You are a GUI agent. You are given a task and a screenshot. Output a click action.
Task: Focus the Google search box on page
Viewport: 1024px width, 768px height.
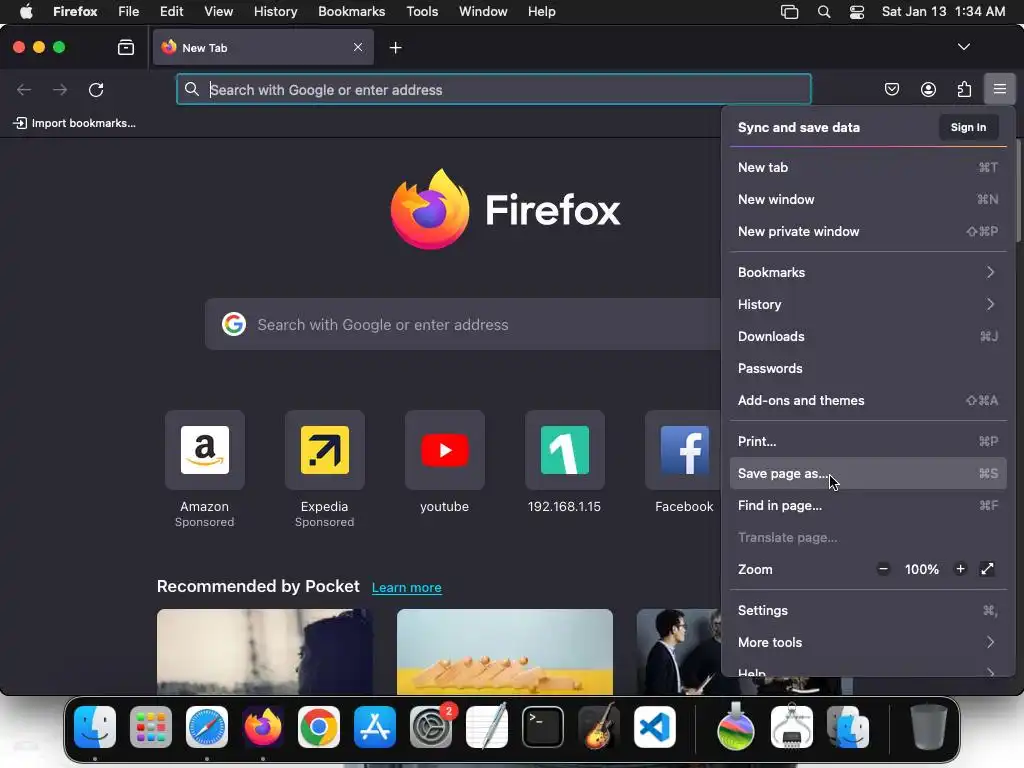tap(463, 325)
